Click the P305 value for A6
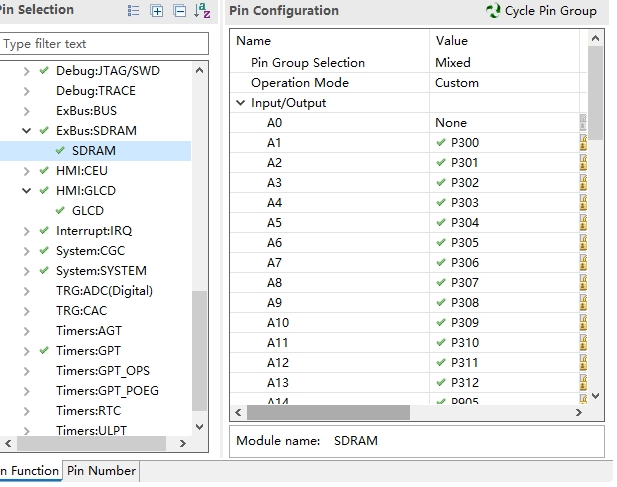617x487 pixels. (x=465, y=243)
